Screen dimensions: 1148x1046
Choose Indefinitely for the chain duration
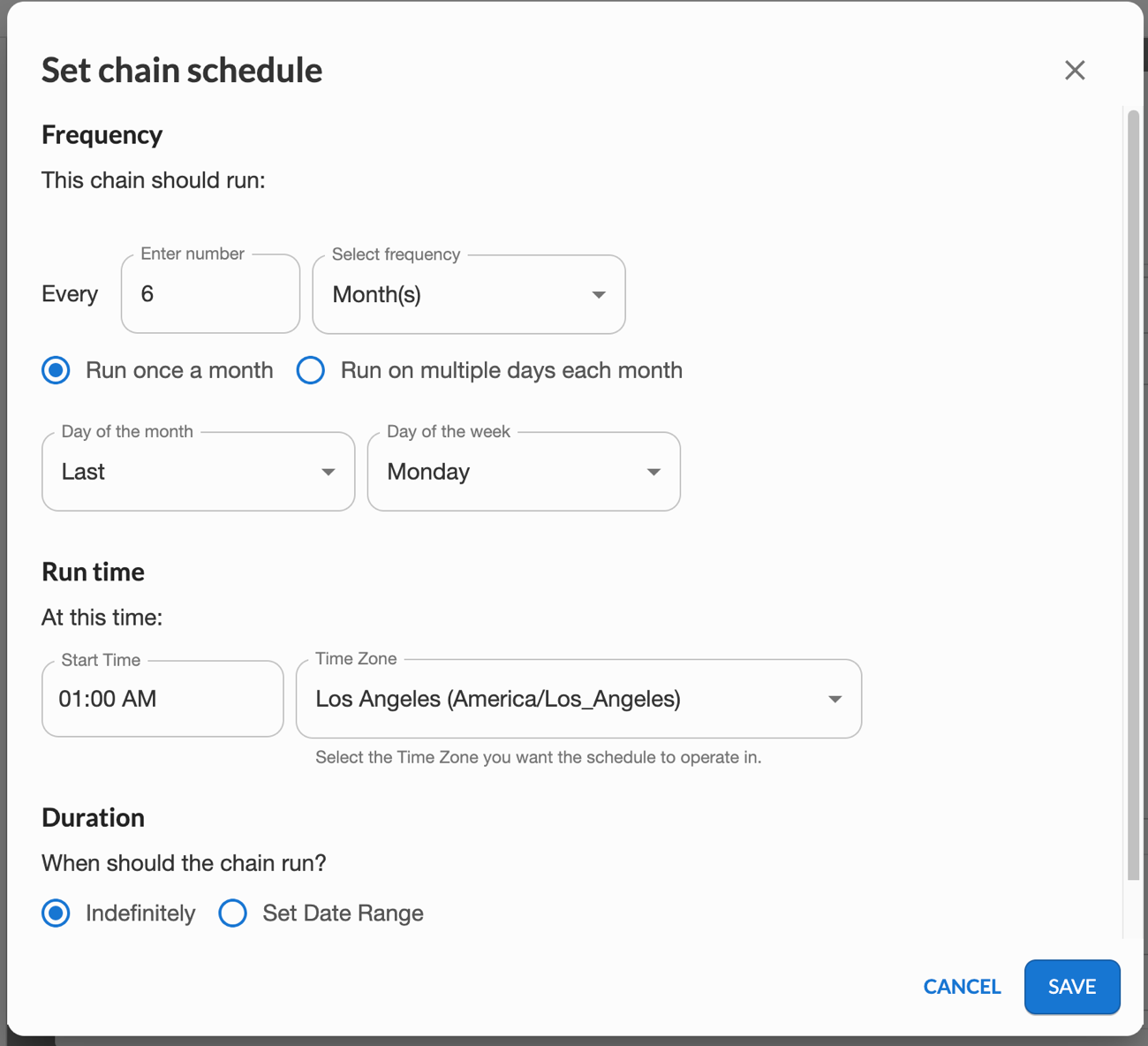[56, 913]
